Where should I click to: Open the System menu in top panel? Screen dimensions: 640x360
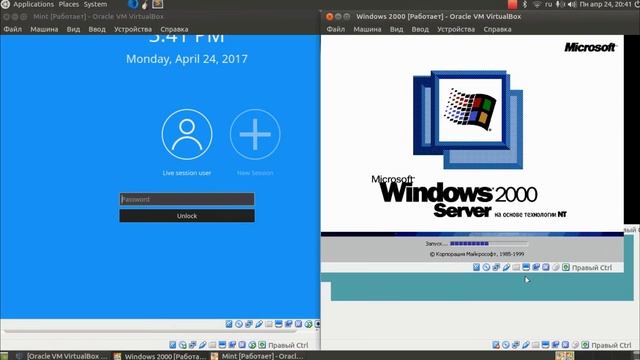[96, 4]
